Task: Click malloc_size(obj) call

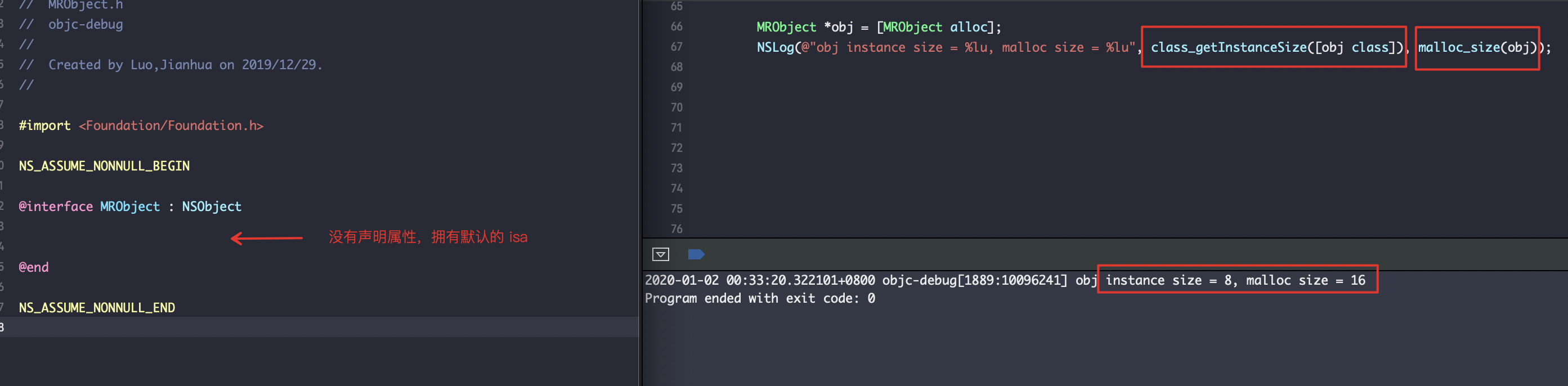Action: pos(1478,47)
